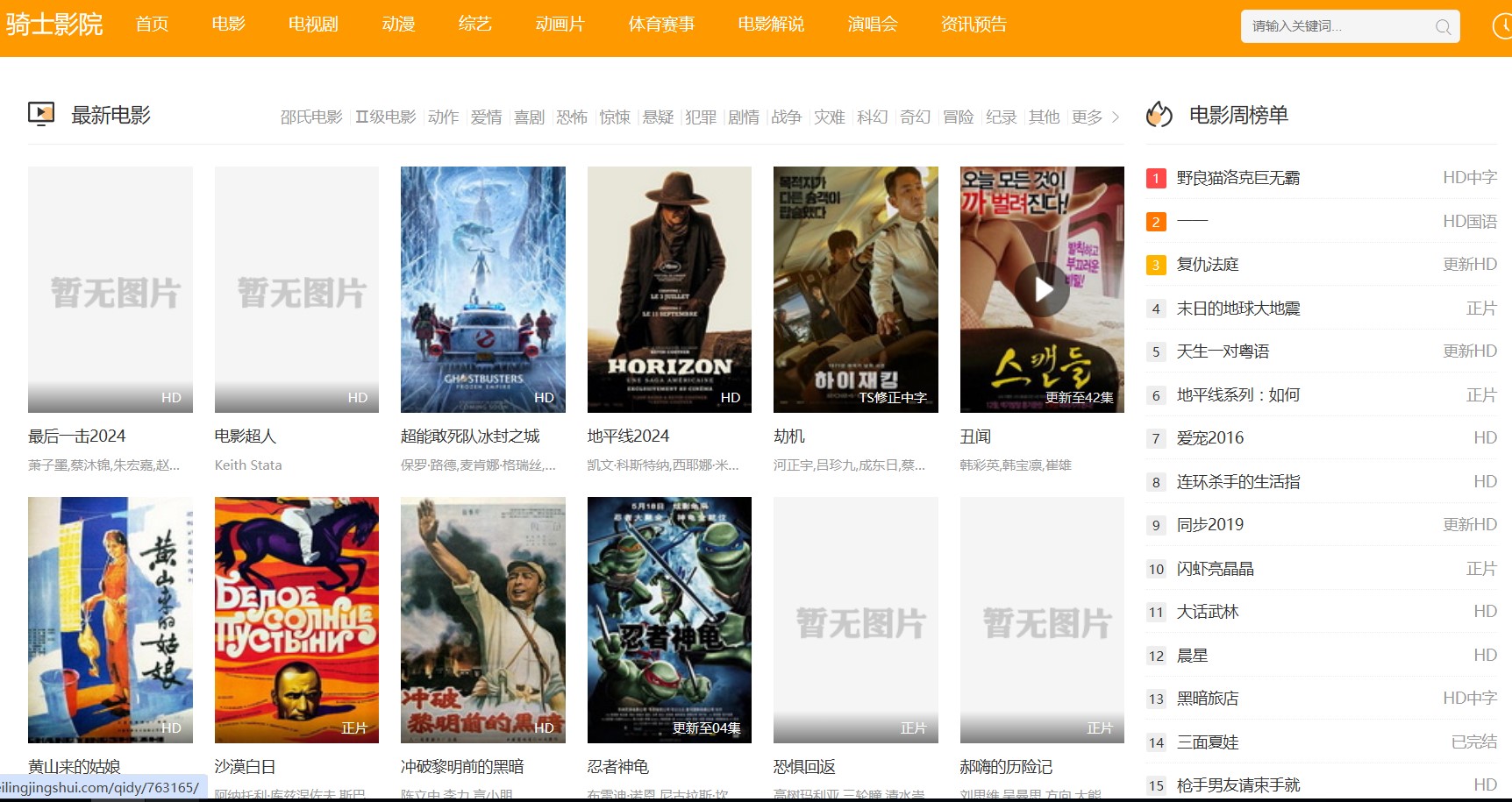1512x802 pixels.
Task: Click the 地平线2024 title link
Action: pos(628,436)
